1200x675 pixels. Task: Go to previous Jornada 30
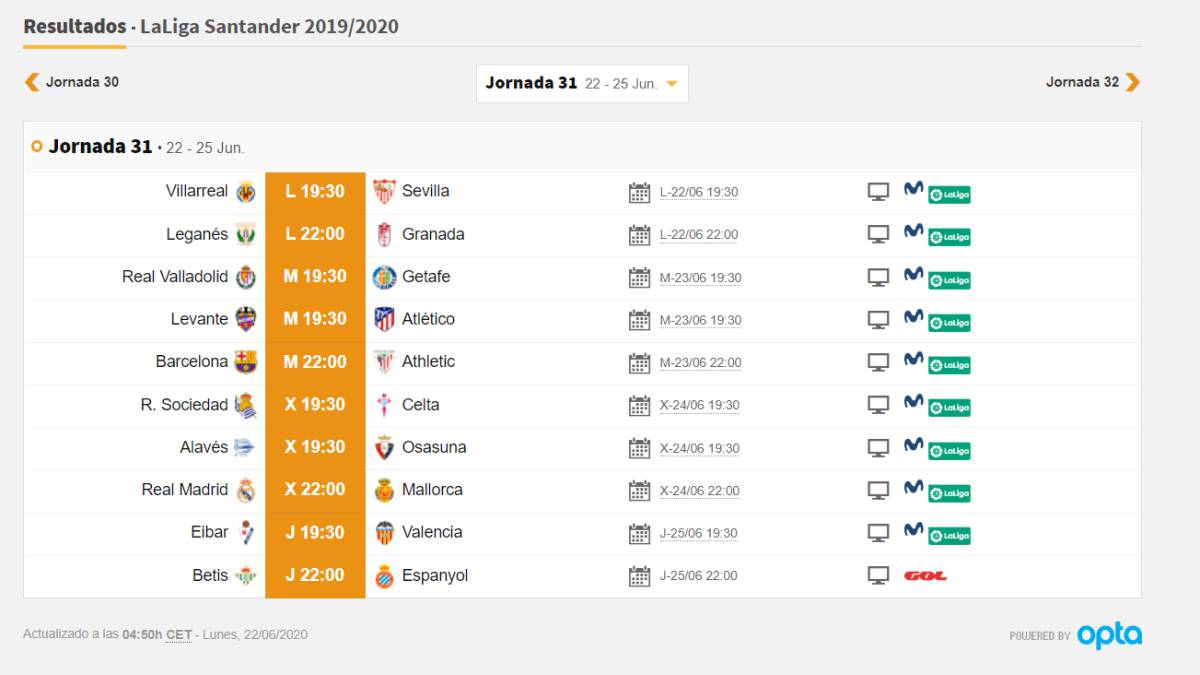72,82
